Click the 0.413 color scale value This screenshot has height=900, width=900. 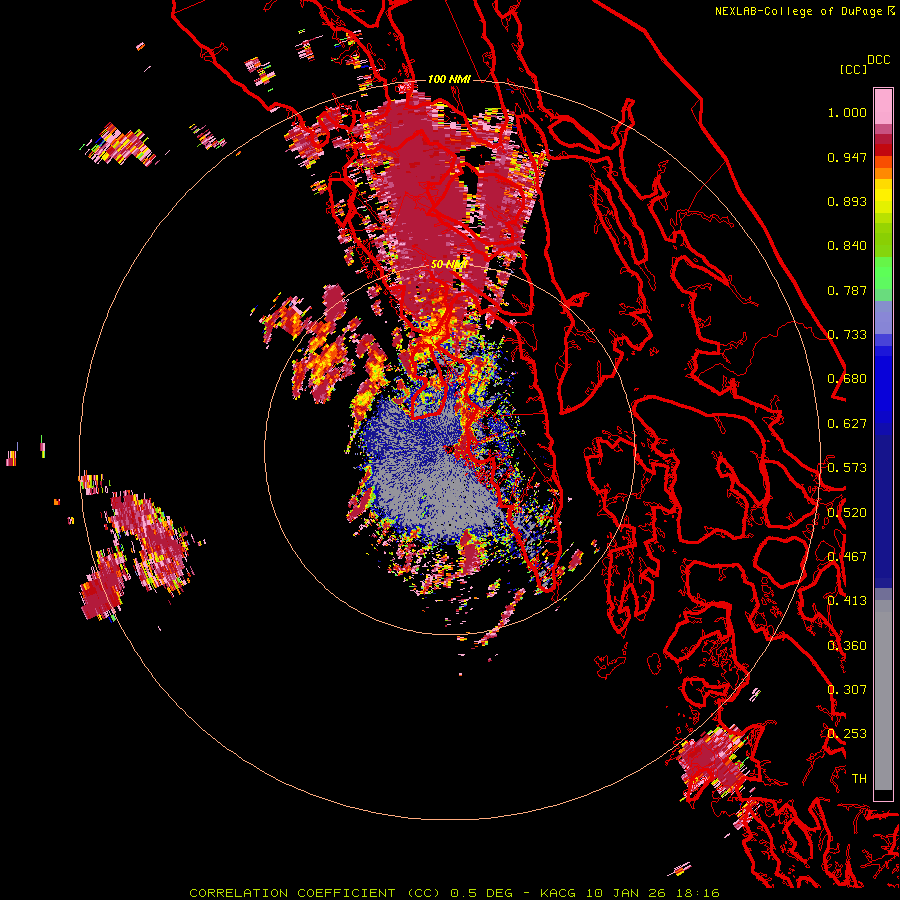pos(847,601)
